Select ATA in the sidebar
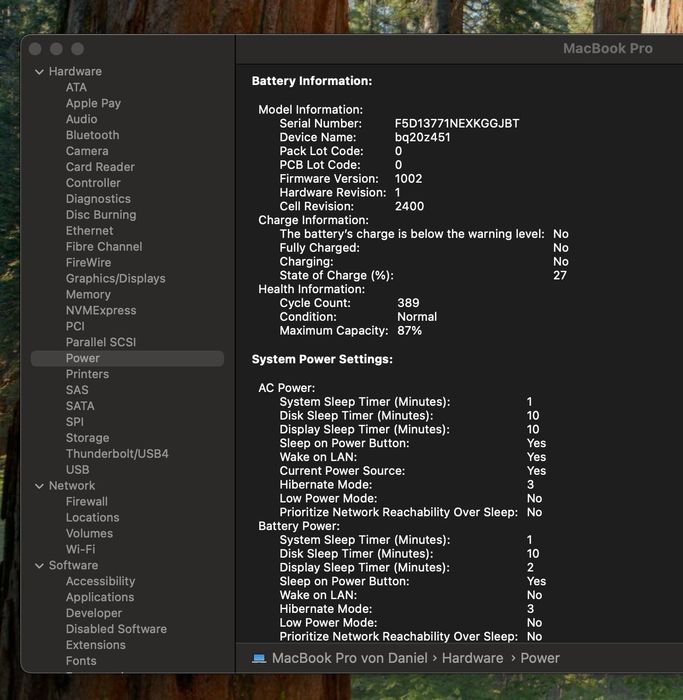 tap(76, 88)
